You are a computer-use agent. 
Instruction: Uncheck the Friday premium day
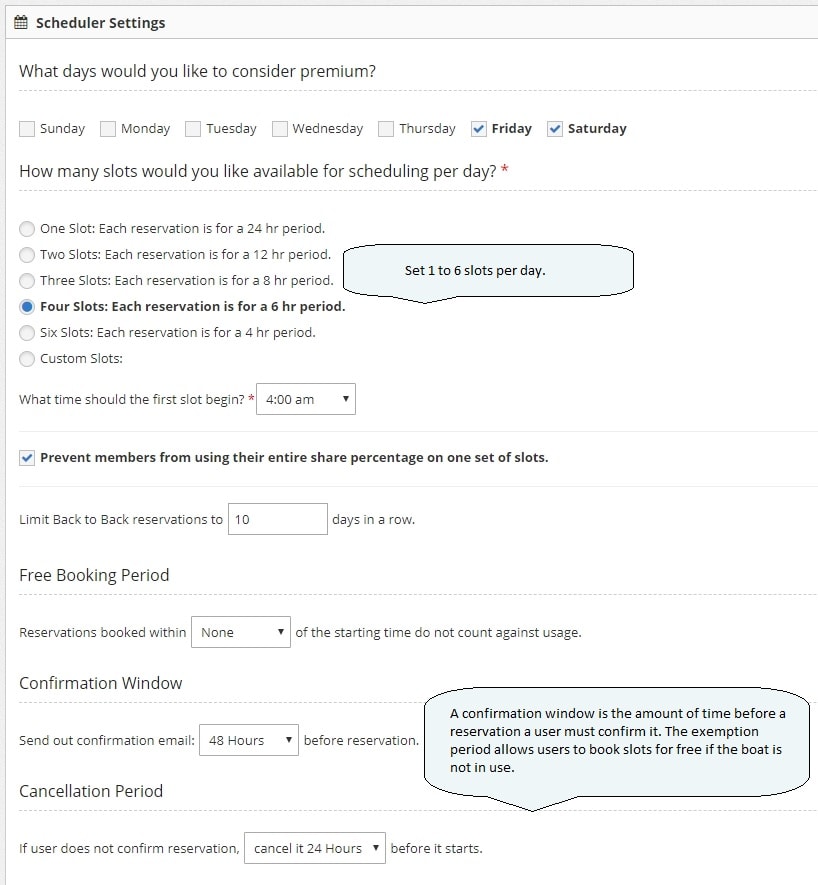tap(479, 129)
